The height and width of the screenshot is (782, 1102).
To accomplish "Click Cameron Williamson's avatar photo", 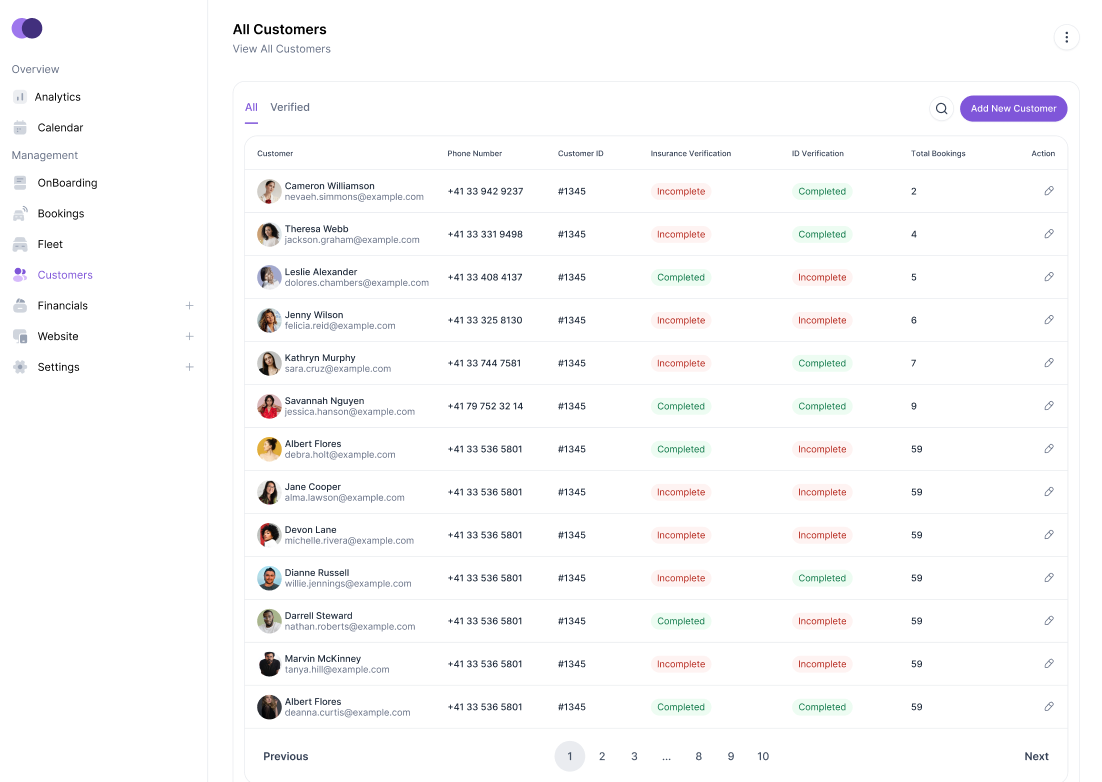I will pos(268,191).
